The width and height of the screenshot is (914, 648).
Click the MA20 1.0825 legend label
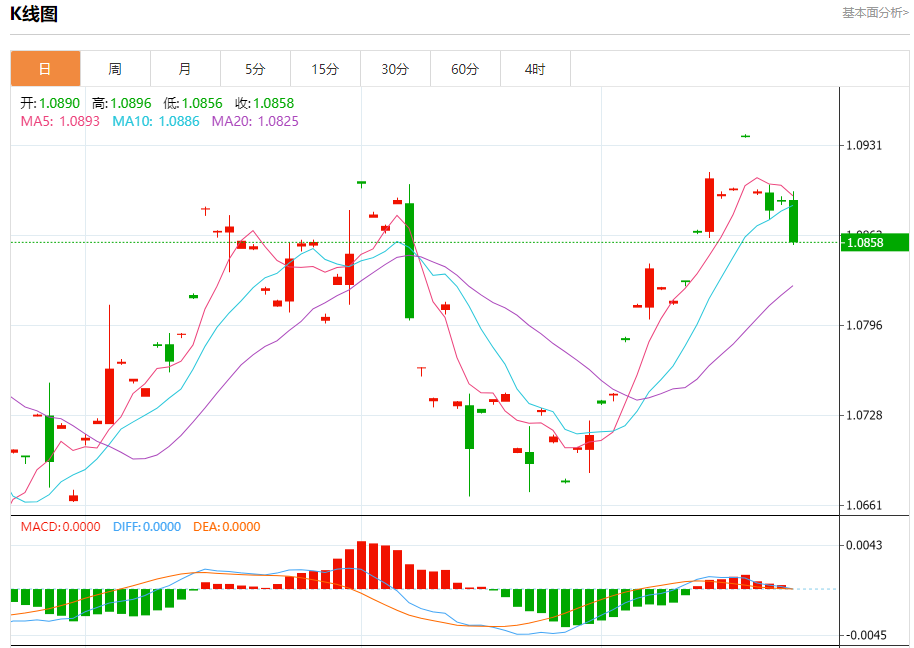pos(255,121)
